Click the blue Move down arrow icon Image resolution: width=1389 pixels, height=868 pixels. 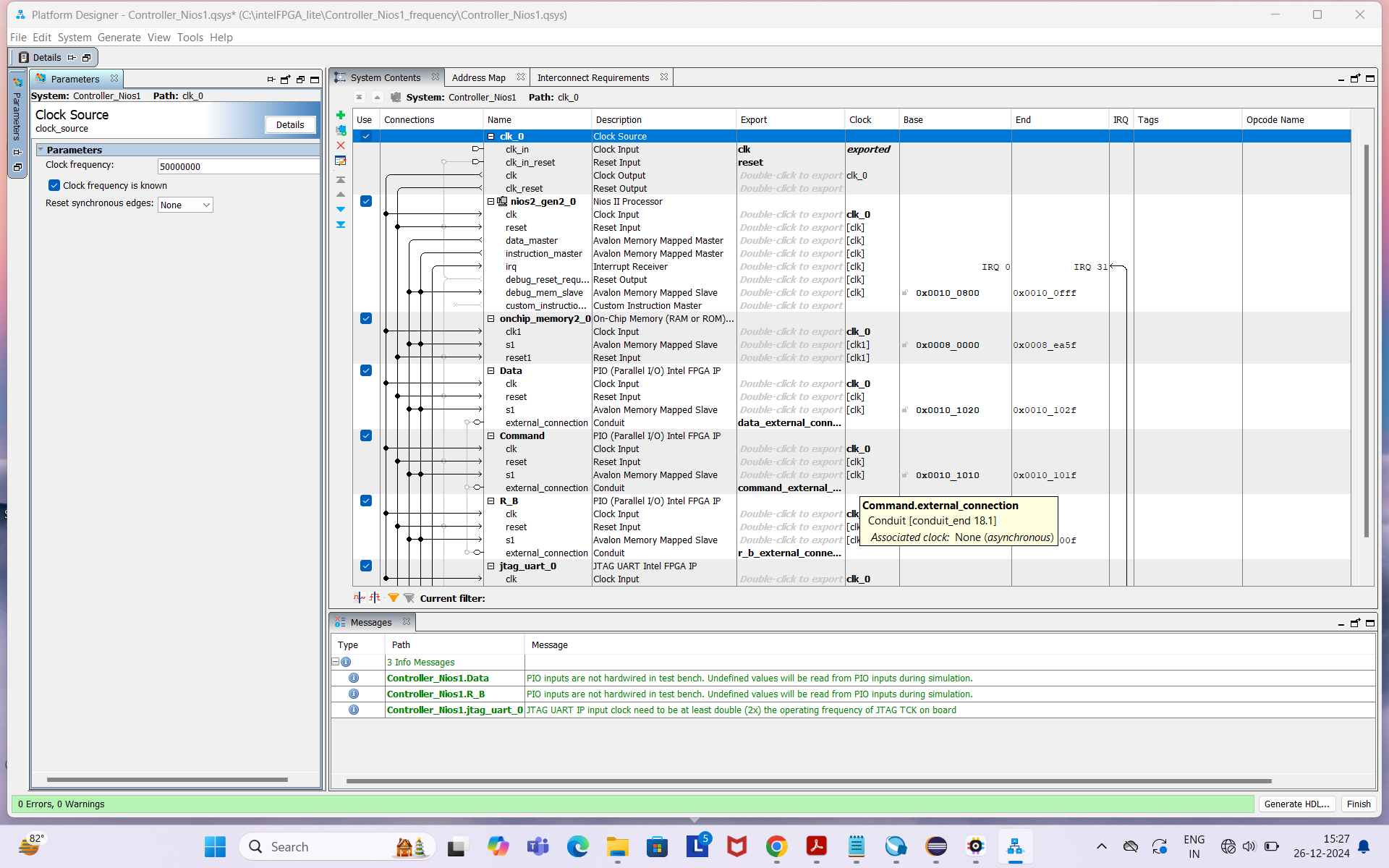click(341, 210)
